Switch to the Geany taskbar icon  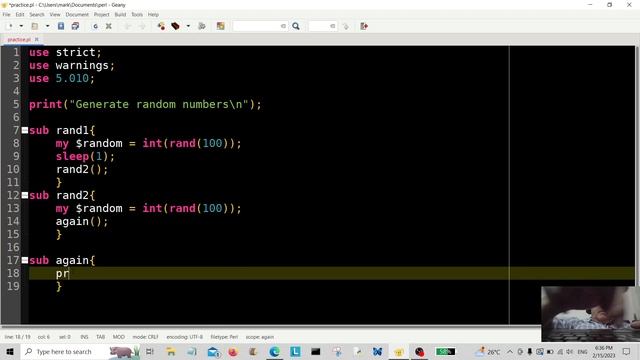pyautogui.click(x=398, y=351)
